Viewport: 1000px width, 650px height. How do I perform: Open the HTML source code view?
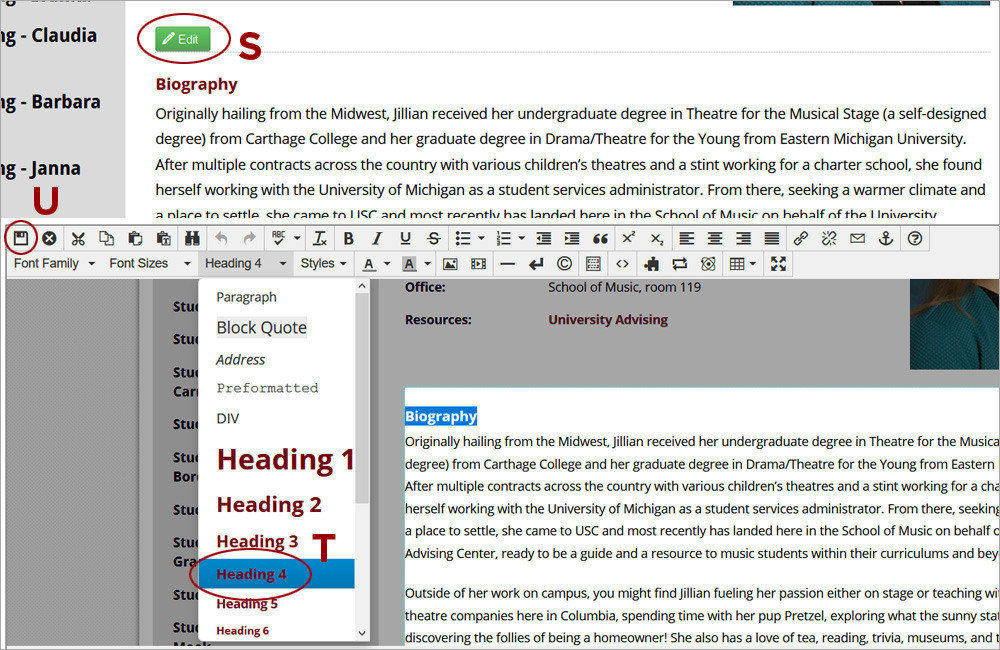coord(622,264)
